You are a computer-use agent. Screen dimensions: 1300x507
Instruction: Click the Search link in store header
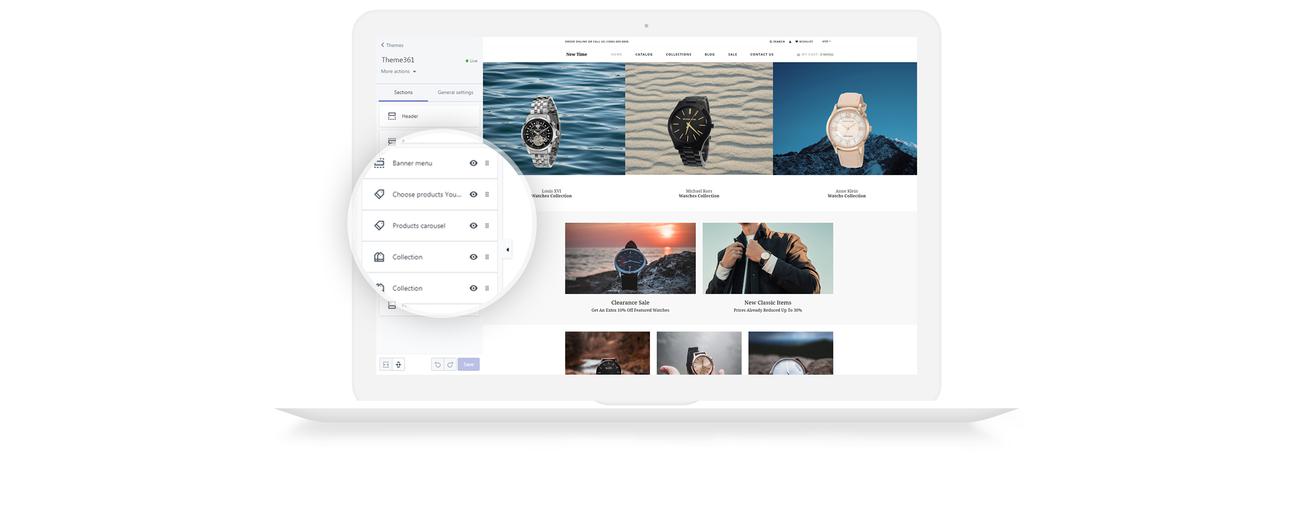point(777,41)
